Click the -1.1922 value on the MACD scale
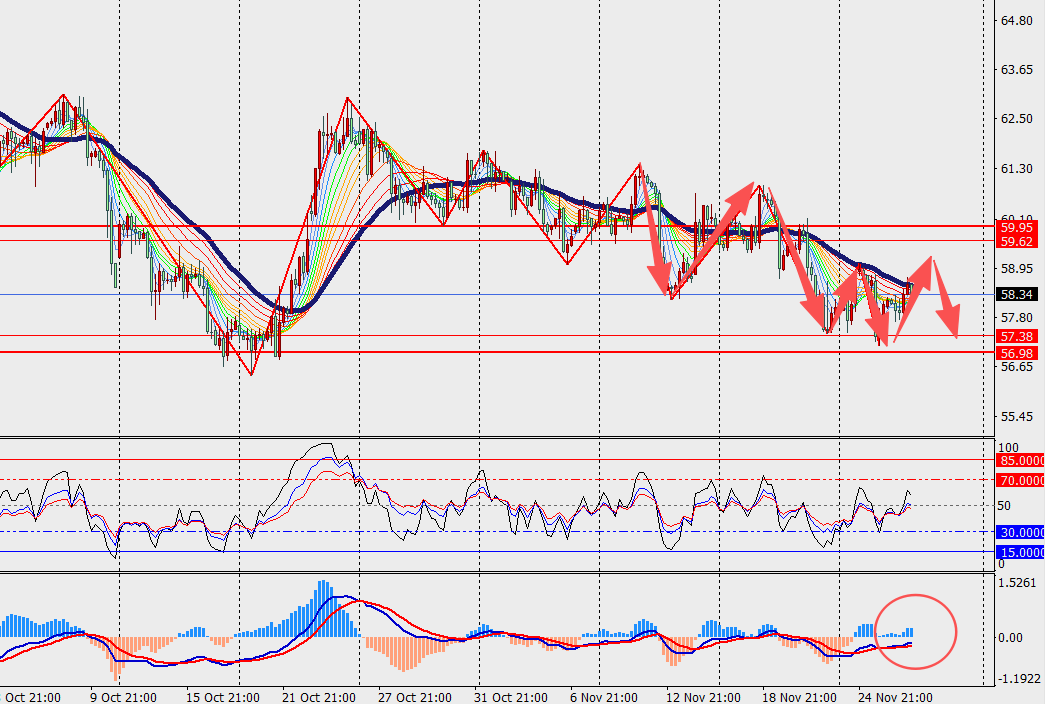The width and height of the screenshot is (1045, 704). point(1018,678)
